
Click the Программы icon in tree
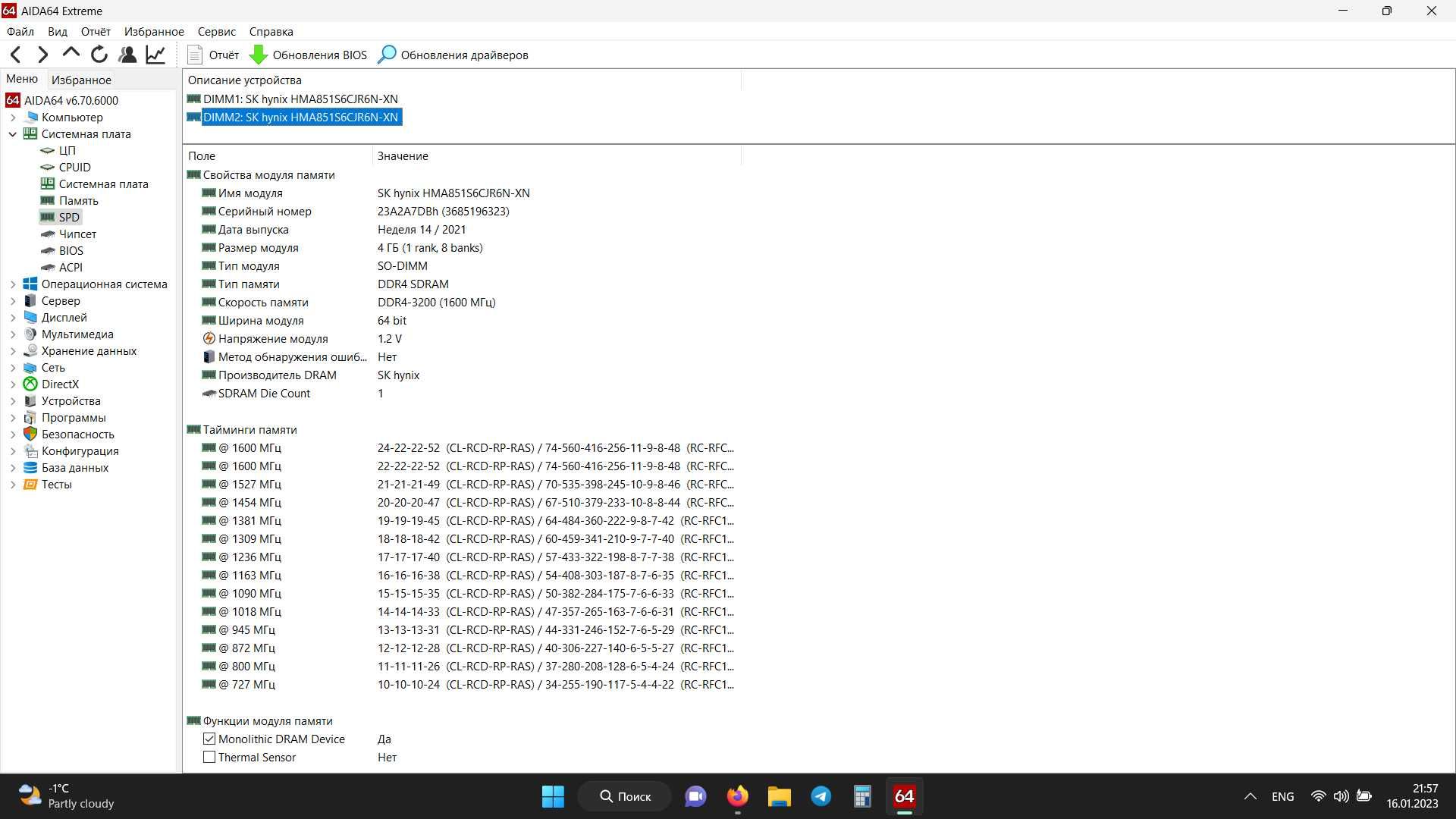click(30, 418)
